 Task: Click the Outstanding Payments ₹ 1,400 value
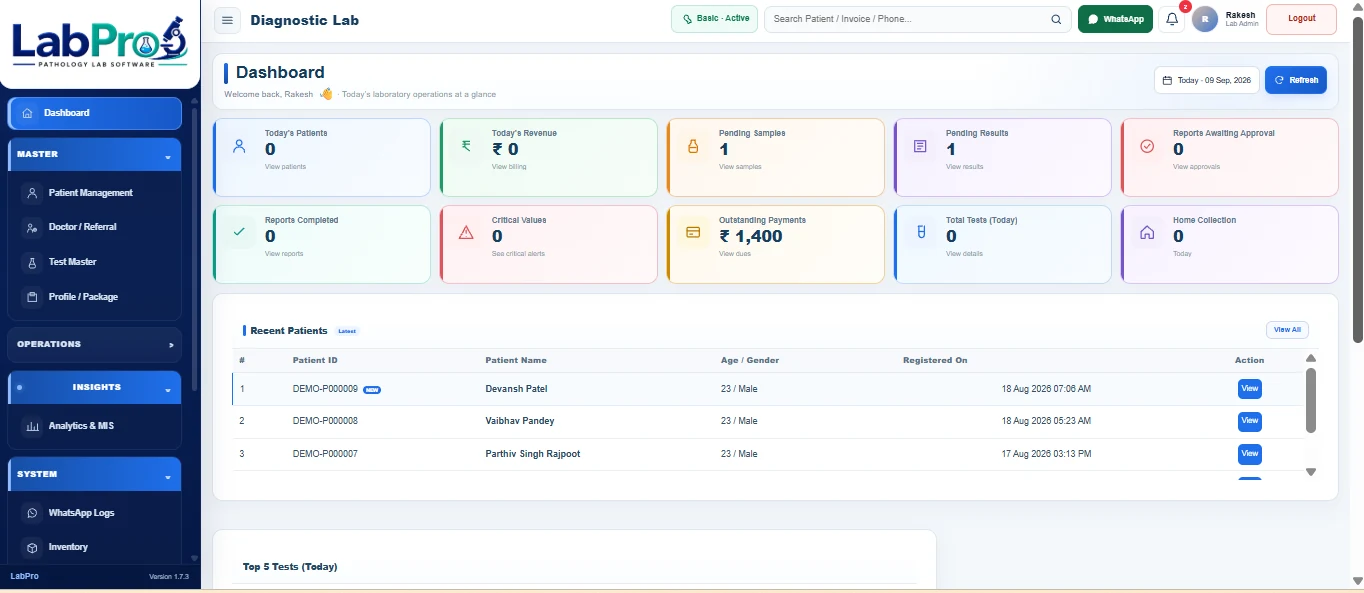point(751,236)
